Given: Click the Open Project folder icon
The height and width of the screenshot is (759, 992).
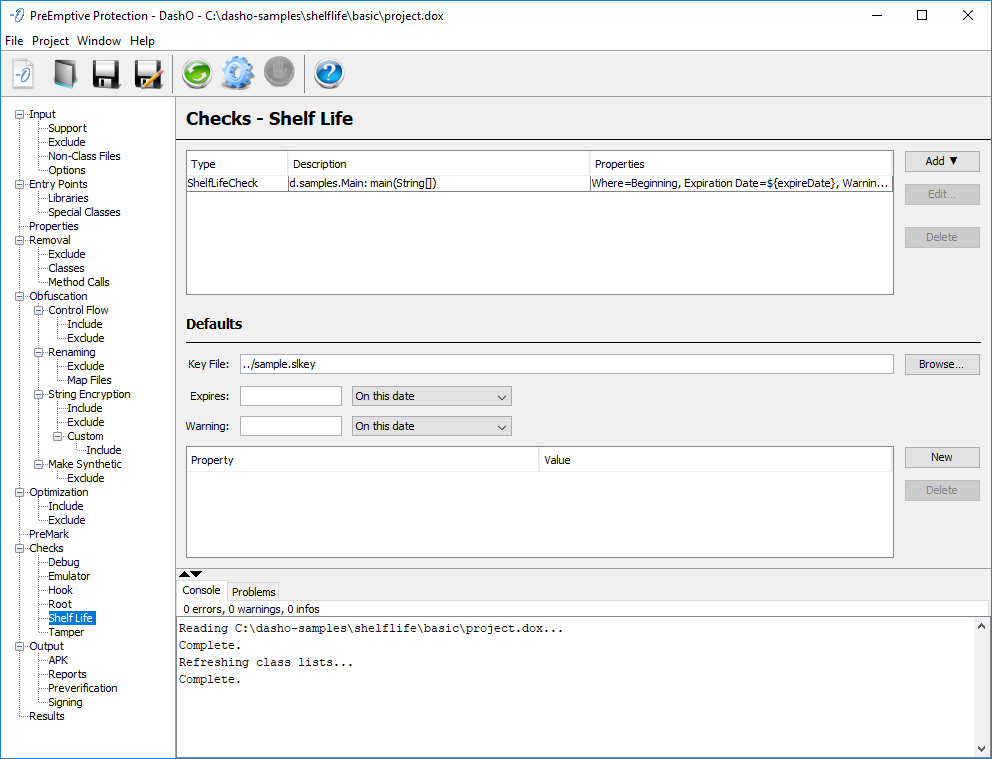Looking at the screenshot, I should [x=65, y=74].
